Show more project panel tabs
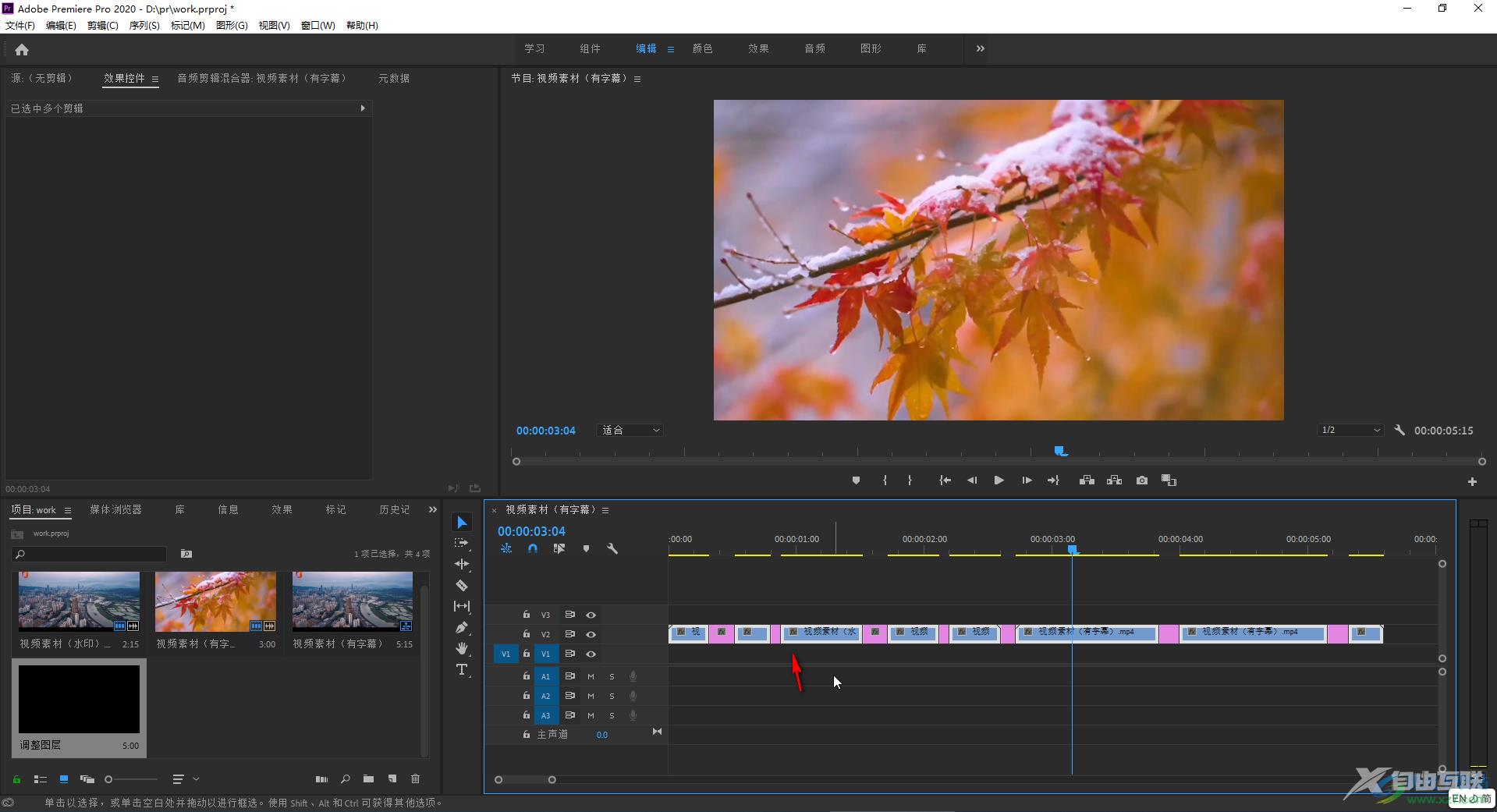This screenshot has height=812, width=1497. [x=433, y=509]
